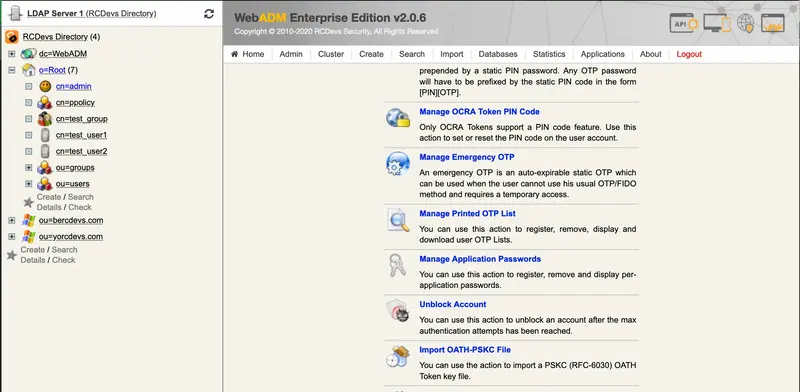Select cn=test_group in the tree
Viewport: 800px width, 392px height.
point(82,119)
